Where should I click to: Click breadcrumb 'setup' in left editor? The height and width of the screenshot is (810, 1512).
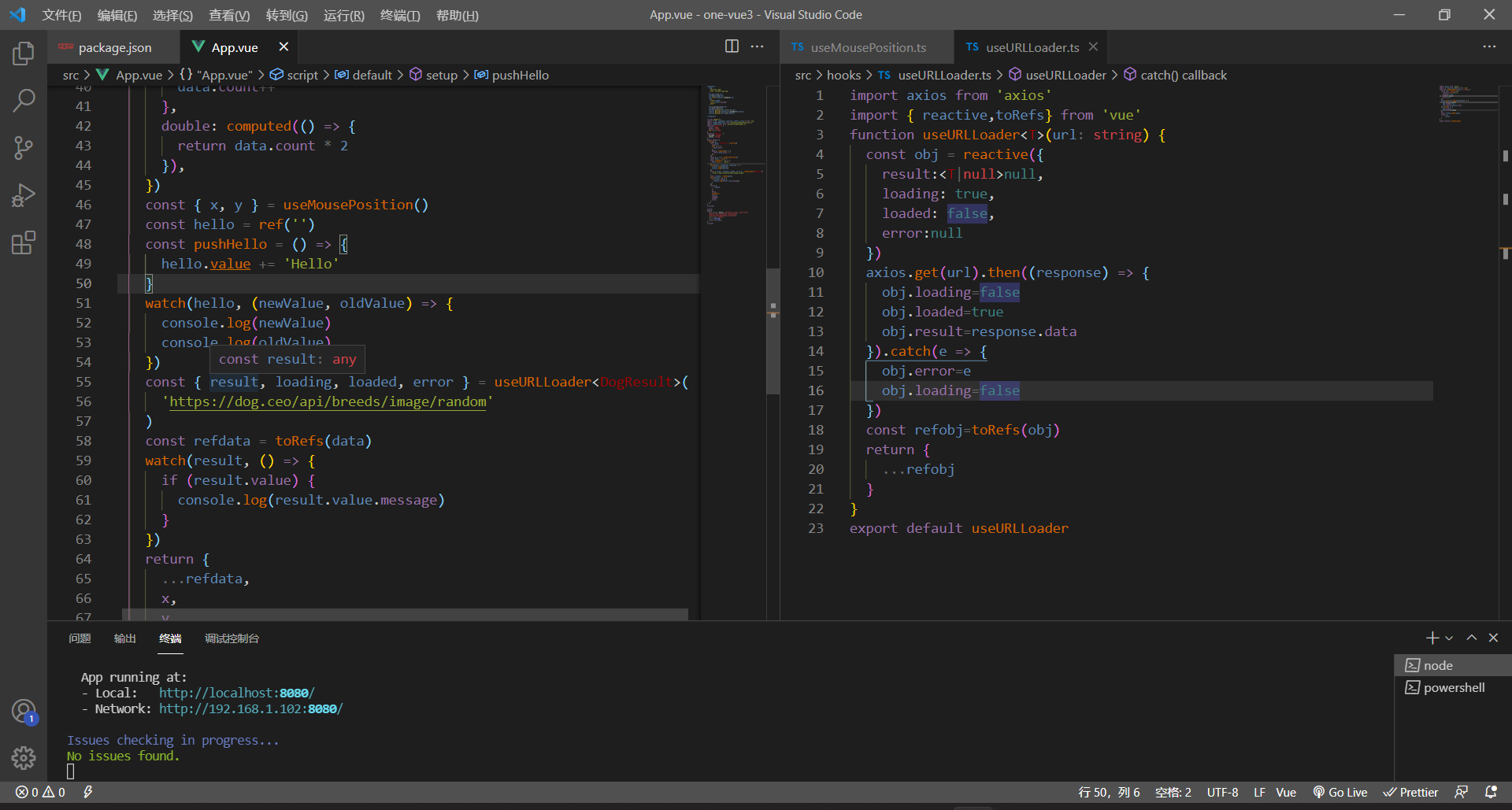(x=433, y=75)
